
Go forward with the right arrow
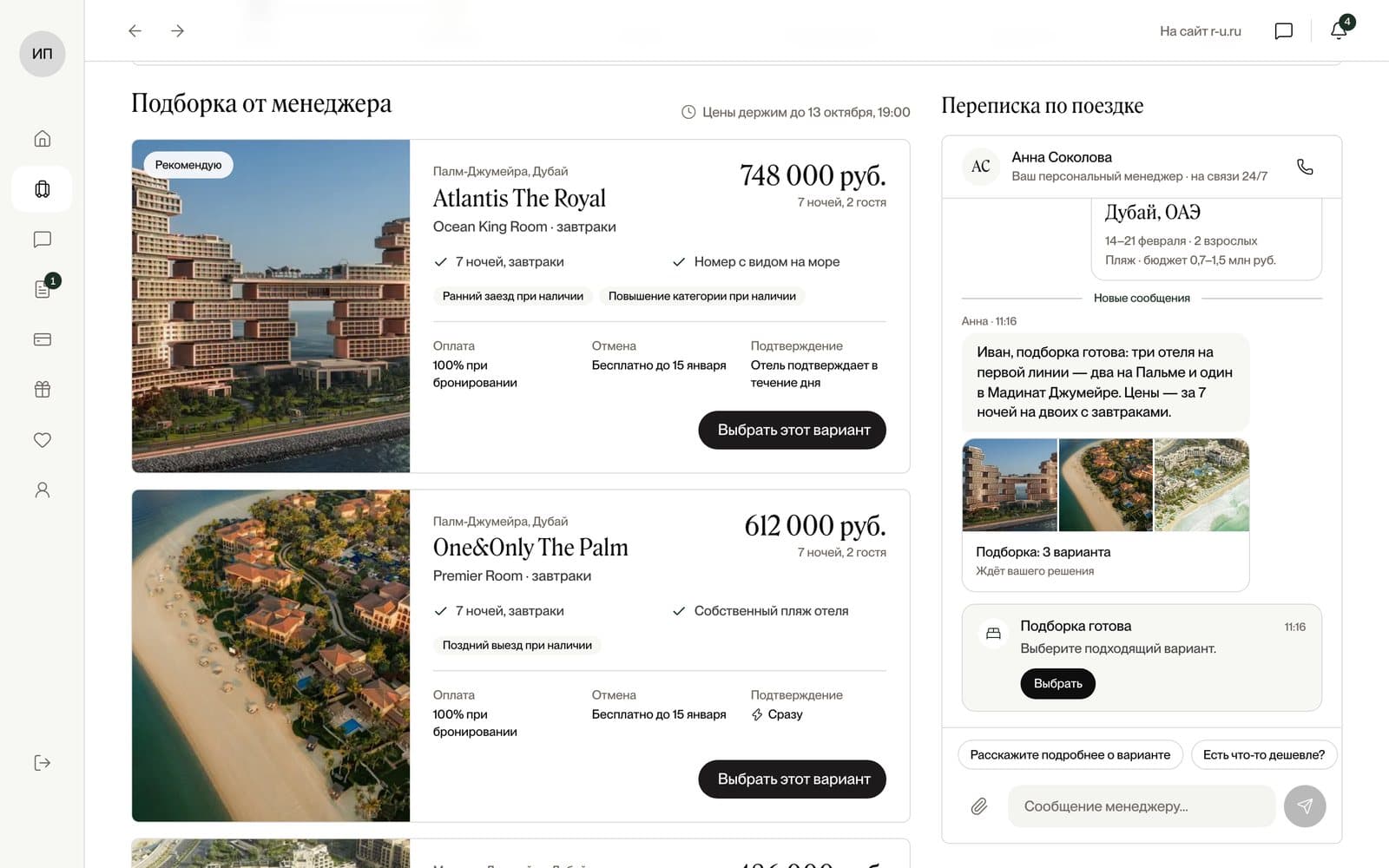click(178, 31)
